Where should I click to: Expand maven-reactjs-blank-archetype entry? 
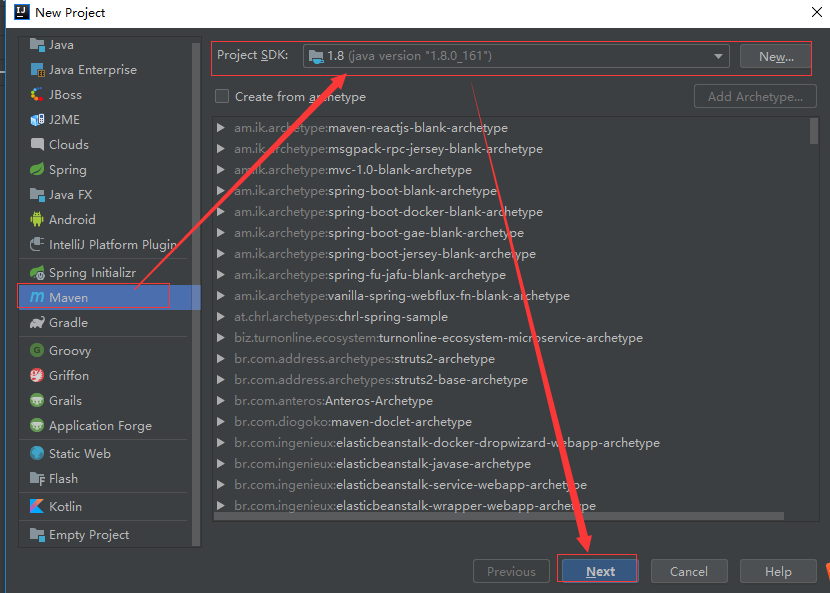coord(221,128)
